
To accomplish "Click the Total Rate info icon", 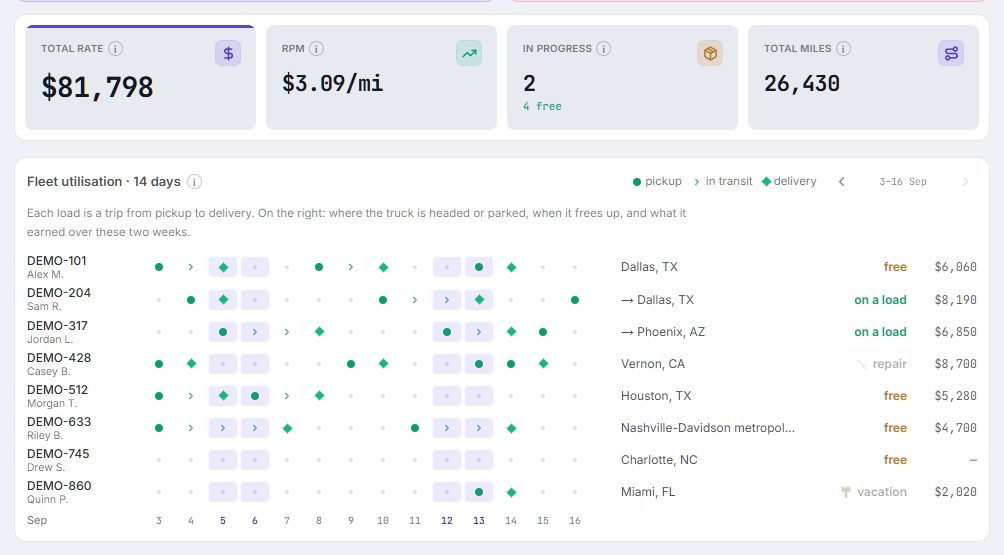I will coord(115,49).
